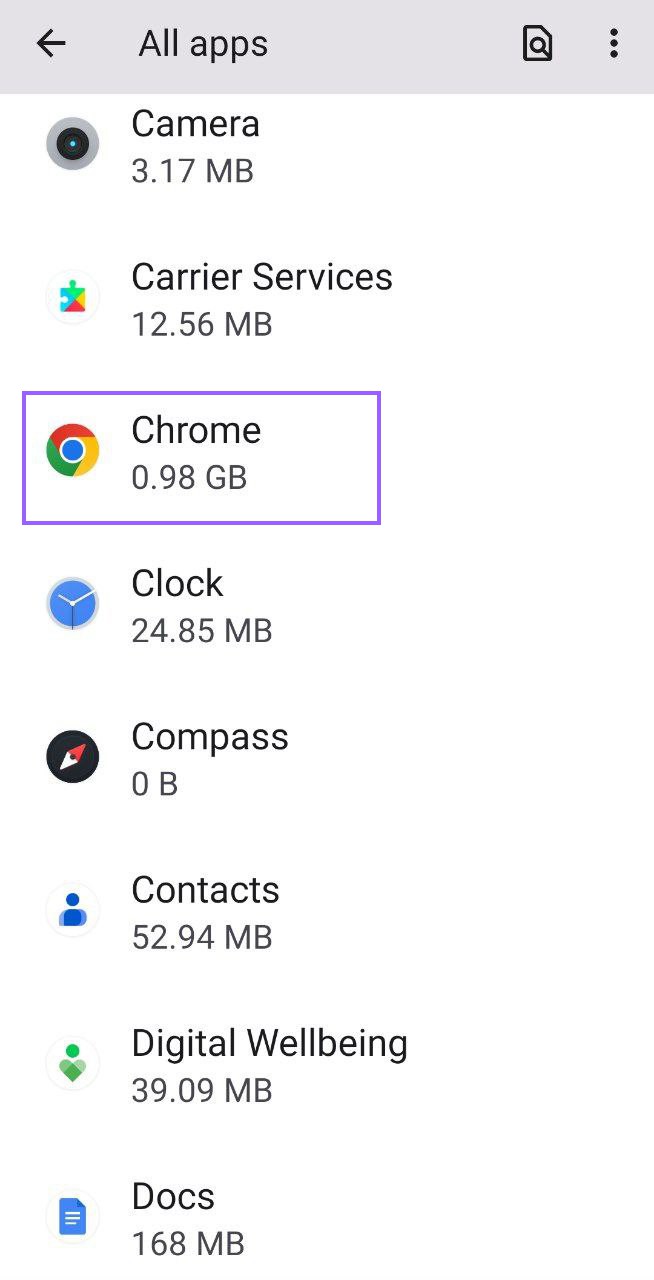Click the Chrome browser icon
The height and width of the screenshot is (1280, 654).
(x=72, y=450)
